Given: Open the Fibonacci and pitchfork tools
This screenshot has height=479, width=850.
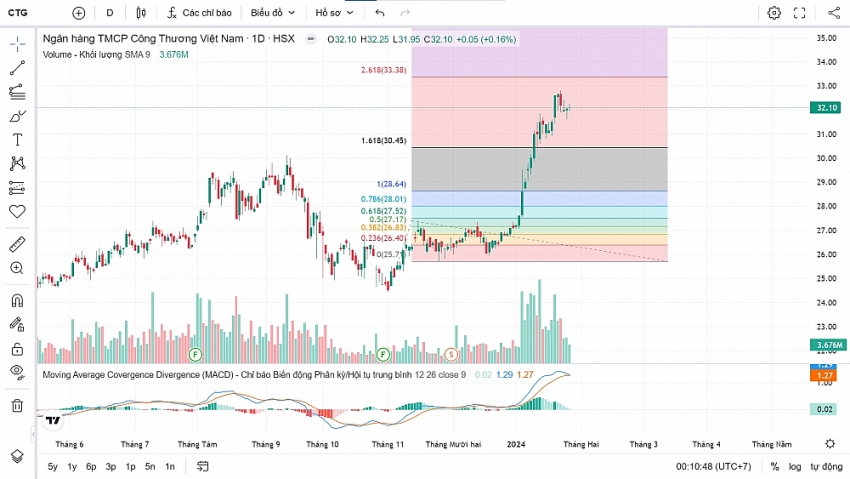Looking at the screenshot, I should (17, 92).
